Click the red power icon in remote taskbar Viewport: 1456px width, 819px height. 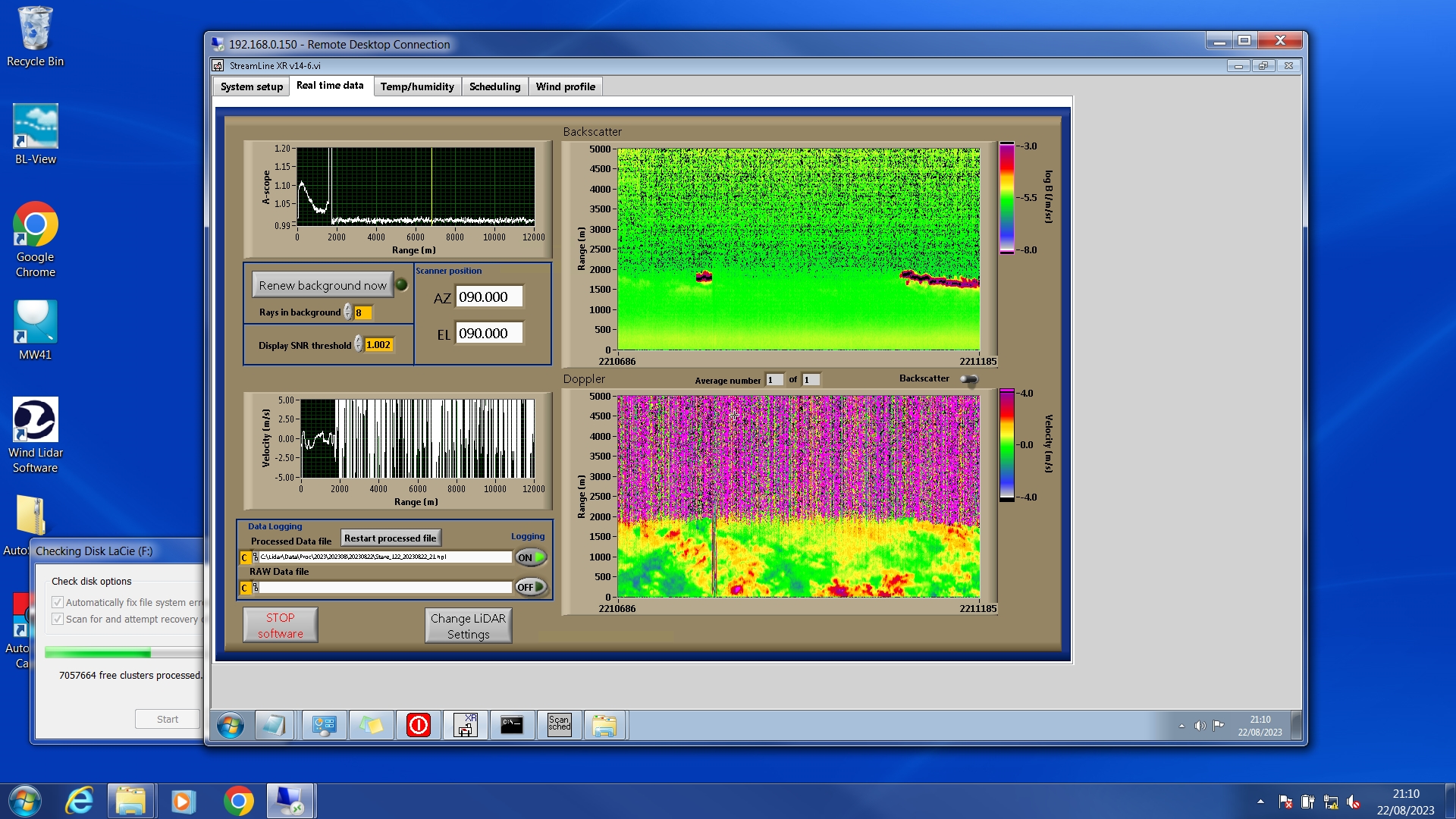point(418,726)
